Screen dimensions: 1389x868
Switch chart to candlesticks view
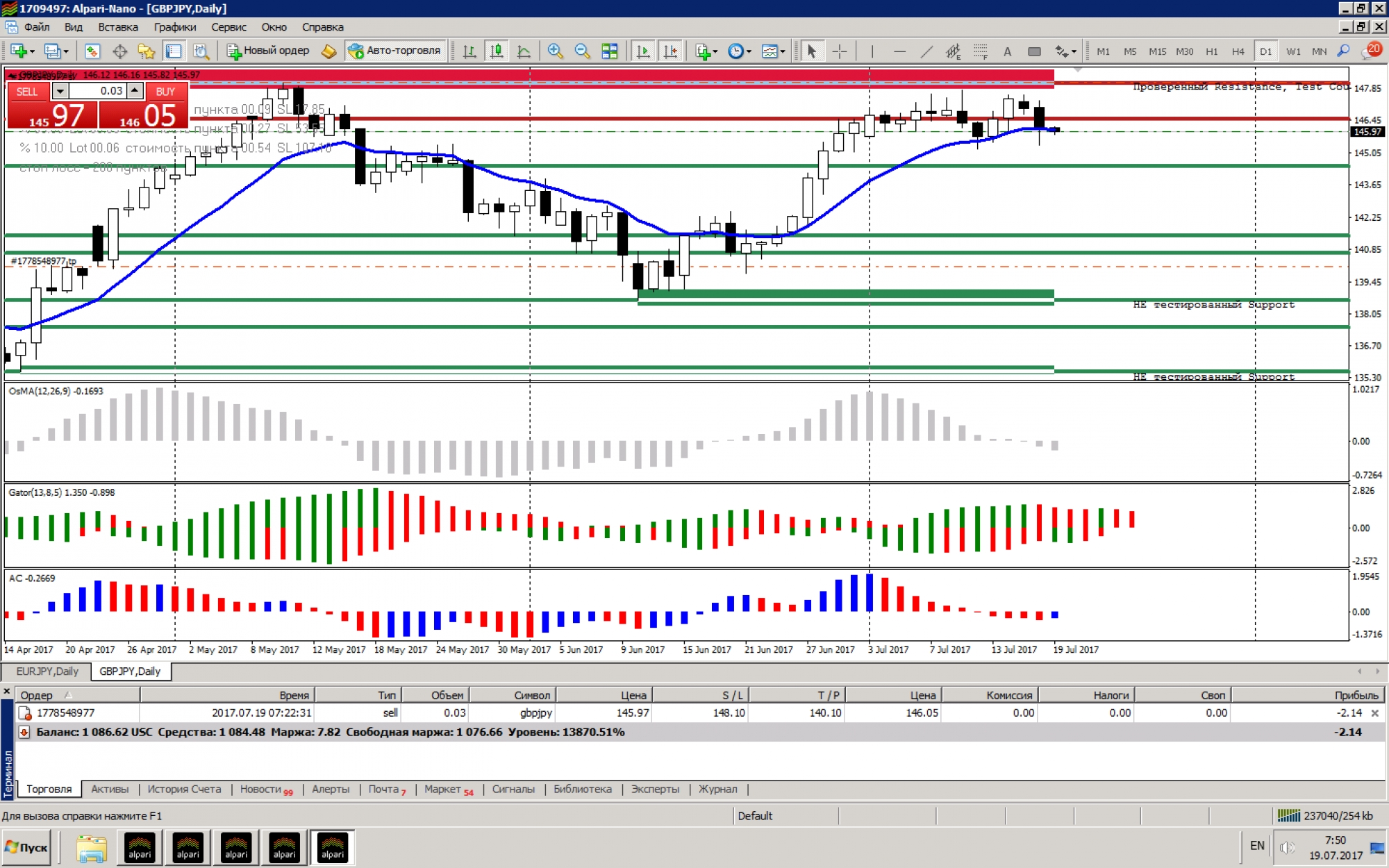(x=497, y=51)
